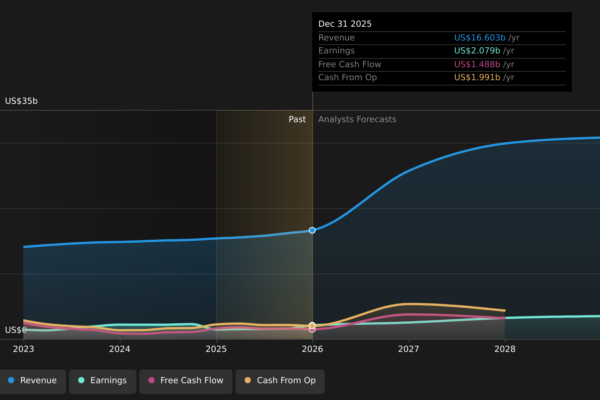600x400 pixels.
Task: Select the 2024 x-axis label
Action: pos(120,349)
